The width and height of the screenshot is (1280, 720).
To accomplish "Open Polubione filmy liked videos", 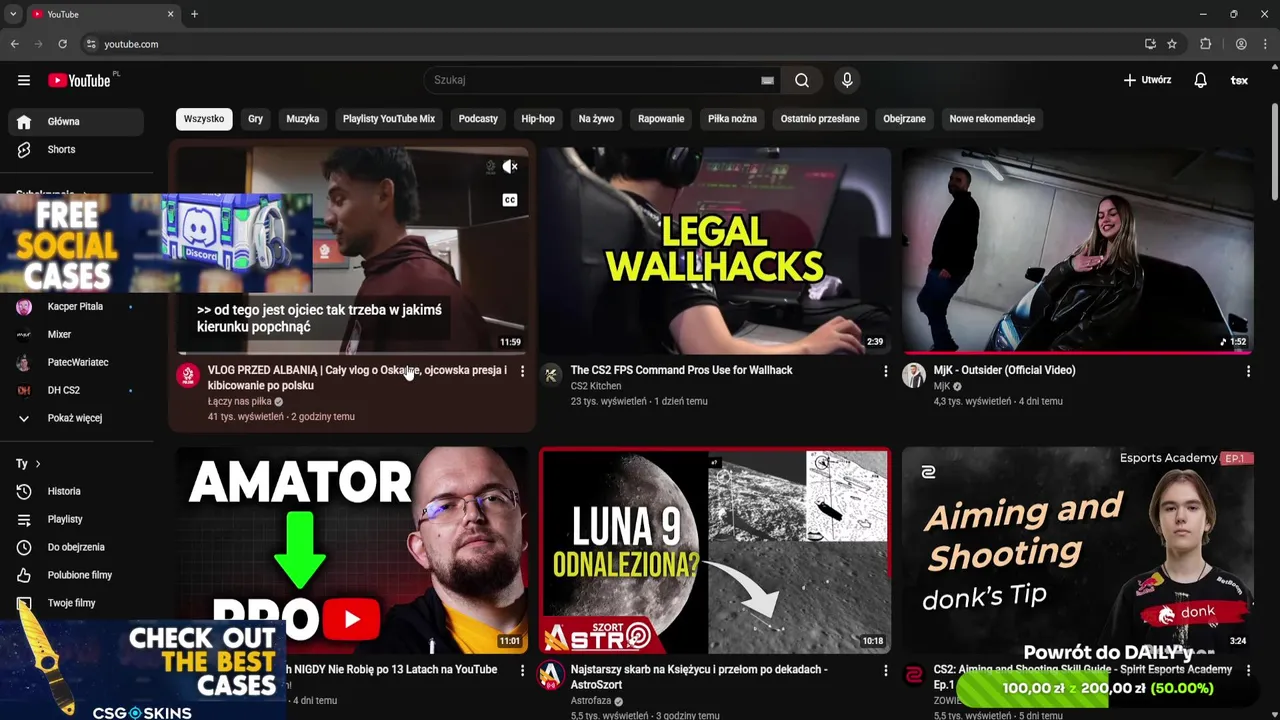I will coord(76,575).
